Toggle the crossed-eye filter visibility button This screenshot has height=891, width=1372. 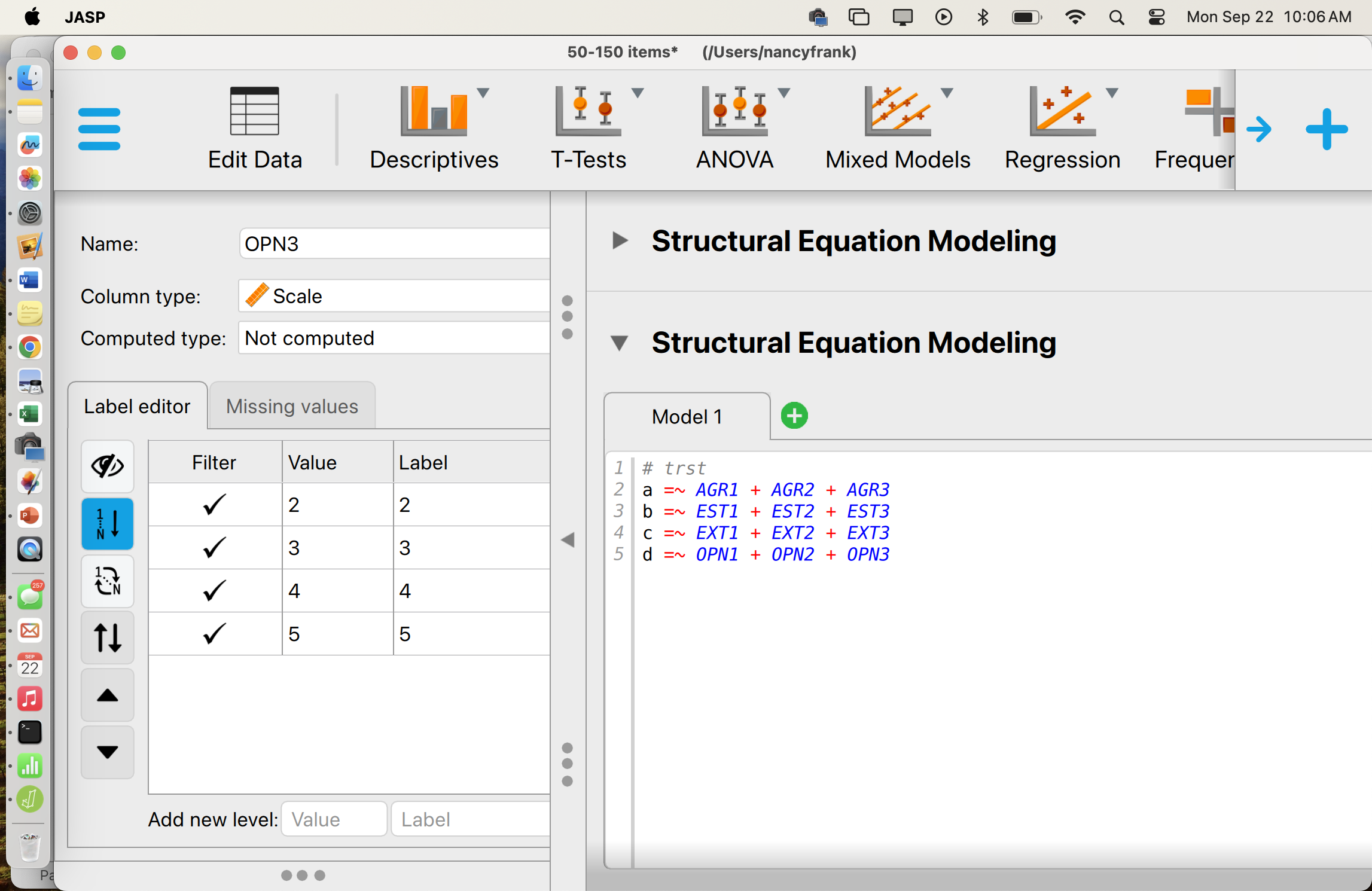tap(108, 466)
